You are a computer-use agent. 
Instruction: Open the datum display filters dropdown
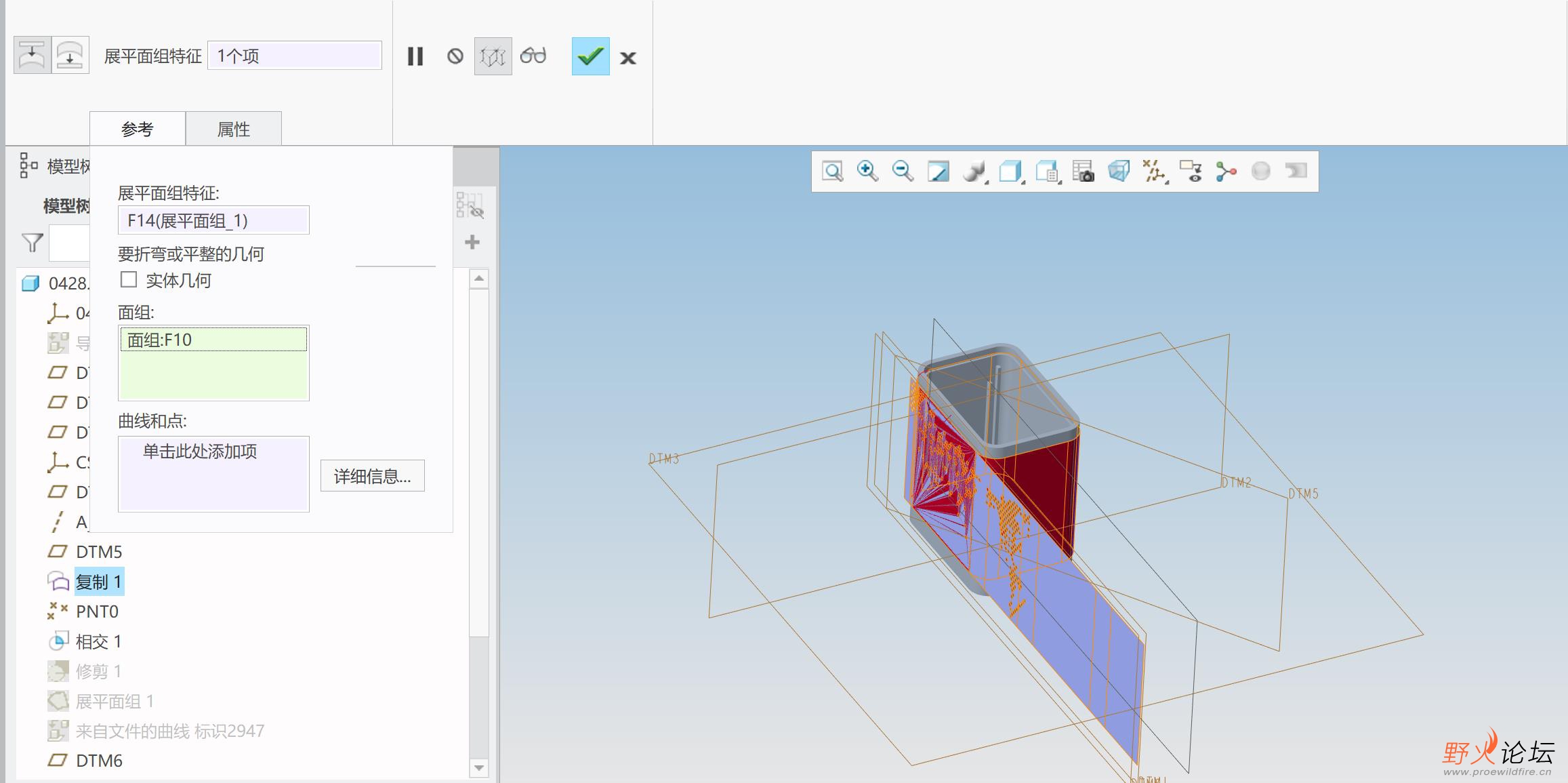point(1154,172)
